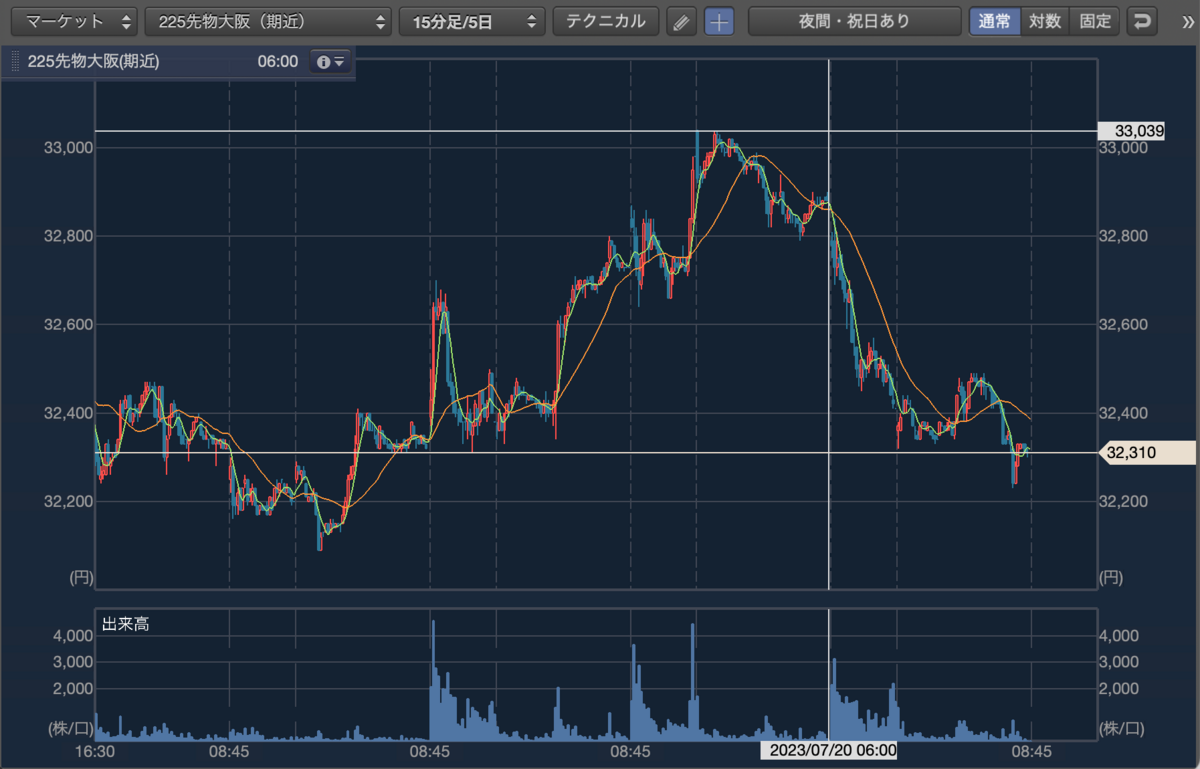Change the 15分足/5日 timeframe dropdown
The height and width of the screenshot is (769, 1200).
pos(472,21)
